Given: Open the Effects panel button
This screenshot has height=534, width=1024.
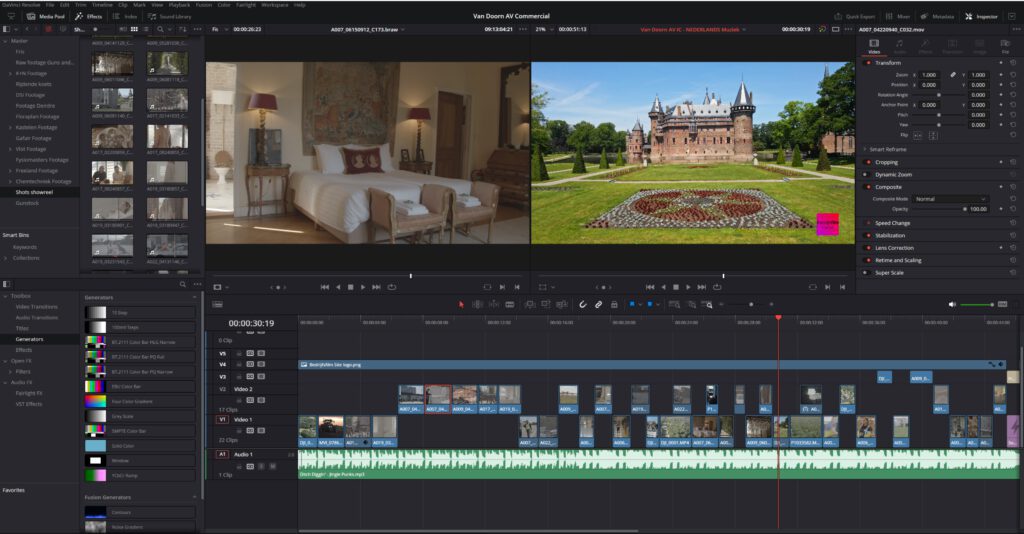Looking at the screenshot, I should pyautogui.click(x=89, y=16).
